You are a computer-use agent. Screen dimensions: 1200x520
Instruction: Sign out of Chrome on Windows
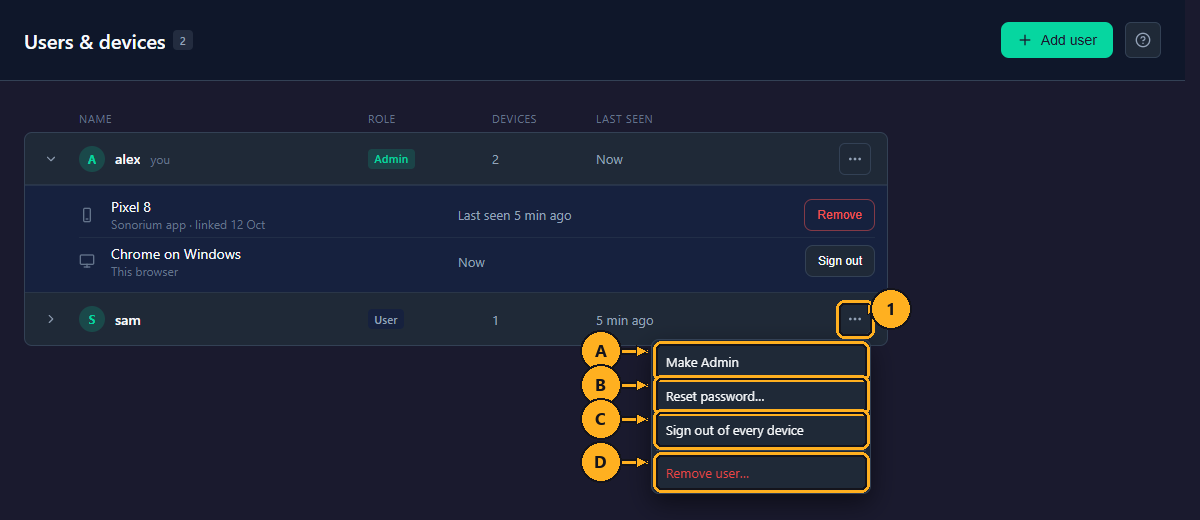point(840,261)
